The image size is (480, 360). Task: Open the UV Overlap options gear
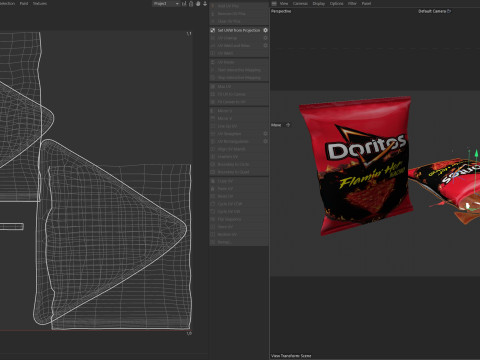pyautogui.click(x=265, y=38)
